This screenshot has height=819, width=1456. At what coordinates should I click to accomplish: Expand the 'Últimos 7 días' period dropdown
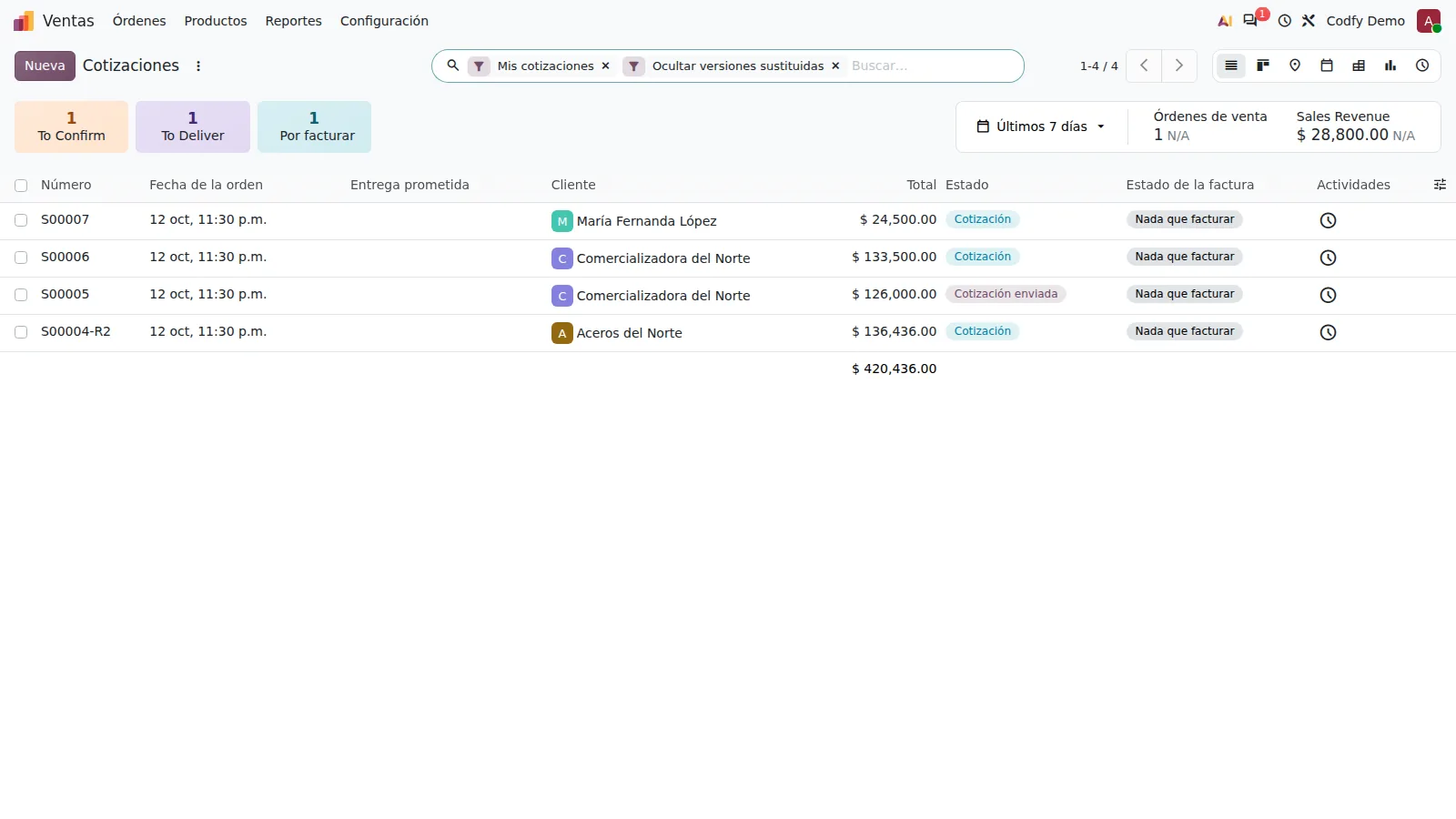pos(1041,126)
